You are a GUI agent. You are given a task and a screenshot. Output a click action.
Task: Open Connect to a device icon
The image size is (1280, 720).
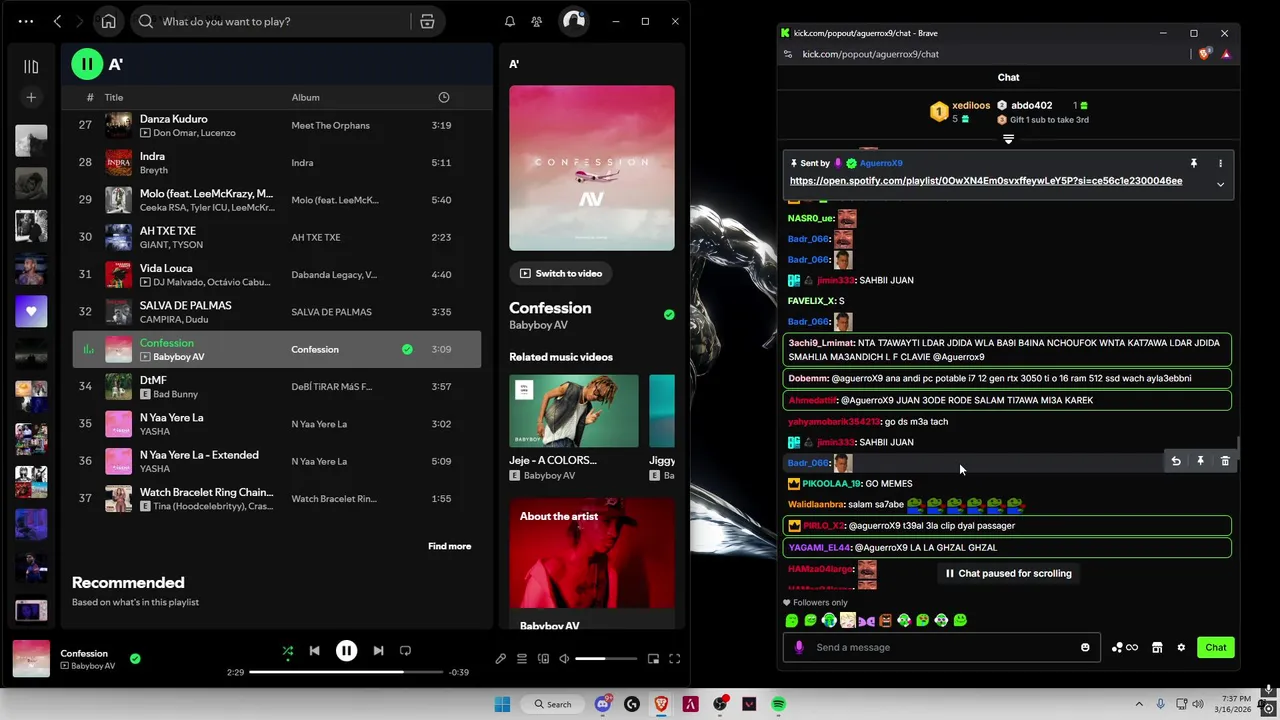543,659
